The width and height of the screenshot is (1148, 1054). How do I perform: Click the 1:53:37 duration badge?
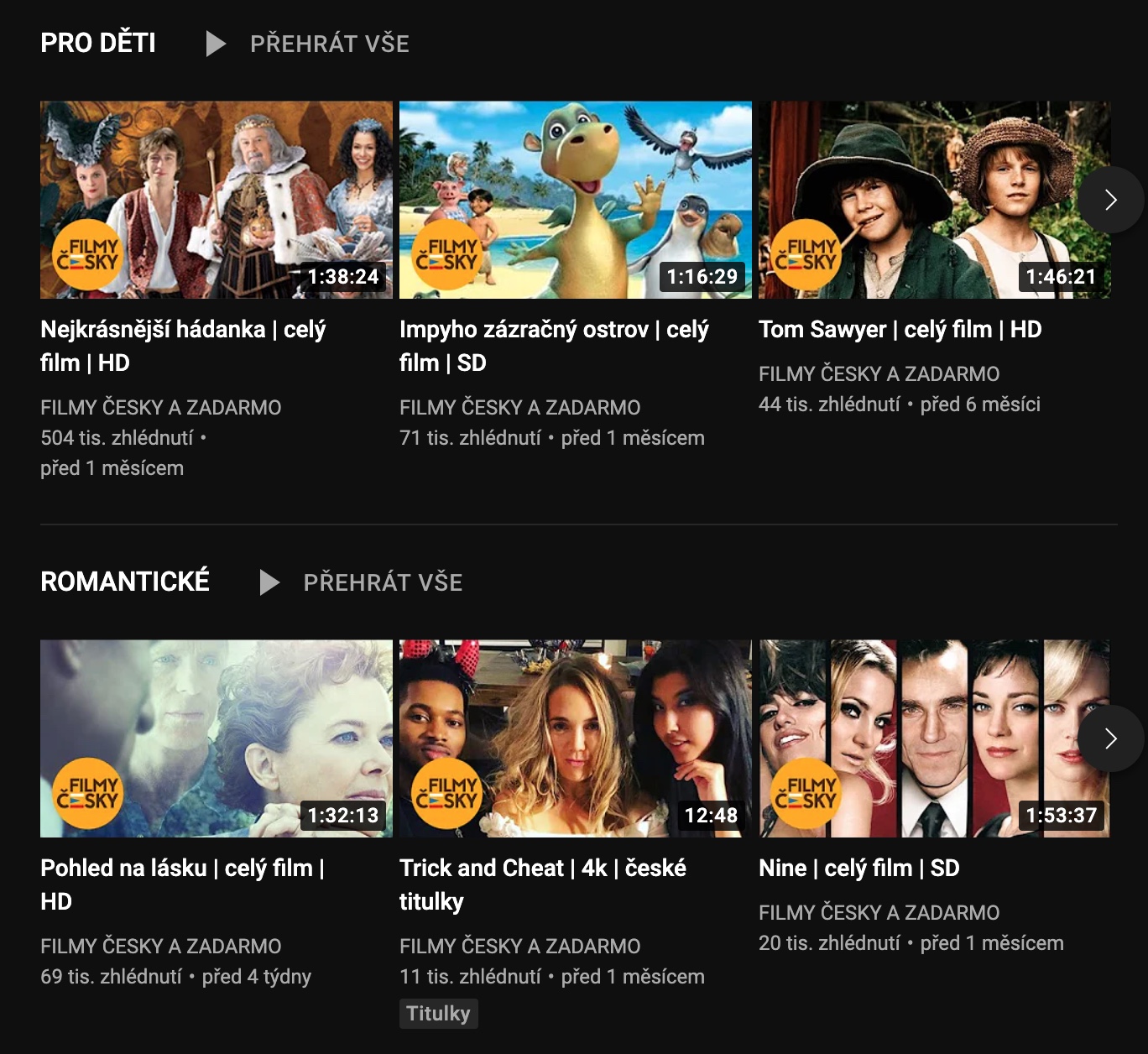[1062, 816]
